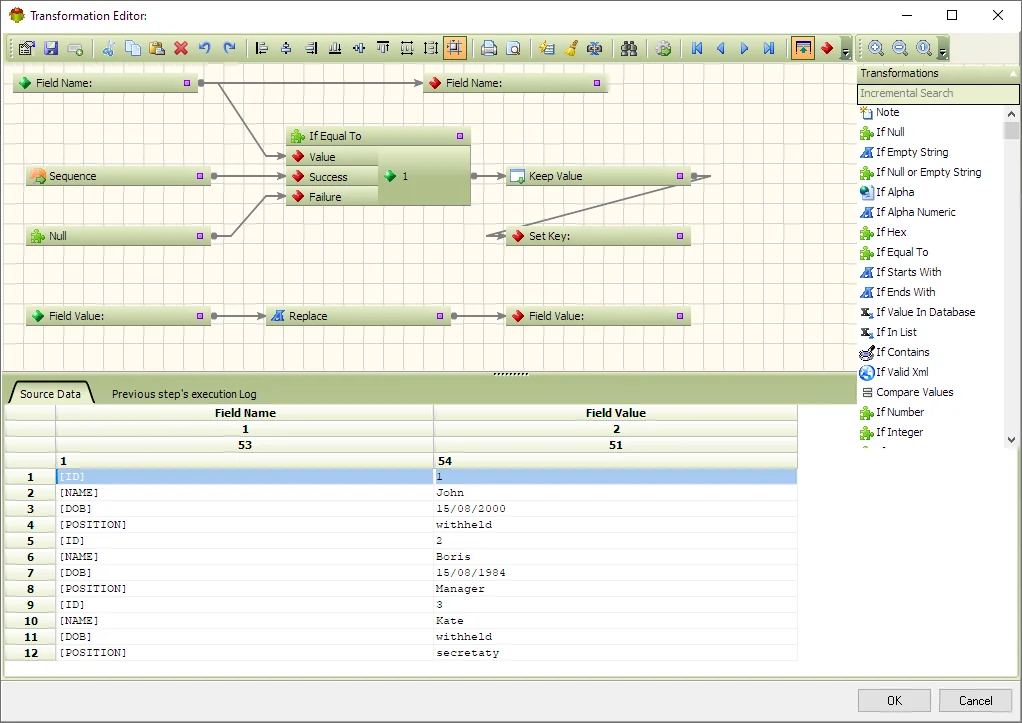Click Transformations list scroll up arrow
Image resolution: width=1022 pixels, height=723 pixels.
tap(1012, 113)
